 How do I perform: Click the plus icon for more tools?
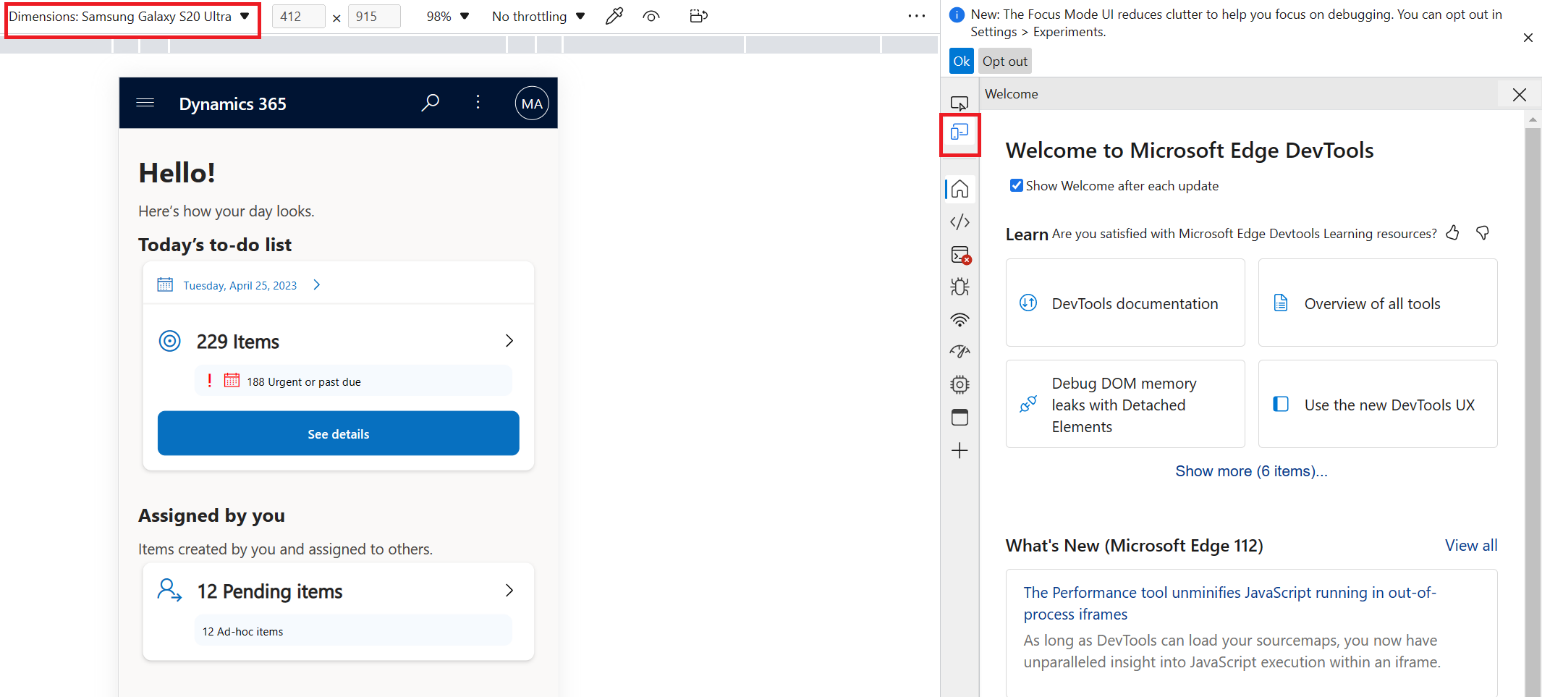pyautogui.click(x=959, y=451)
